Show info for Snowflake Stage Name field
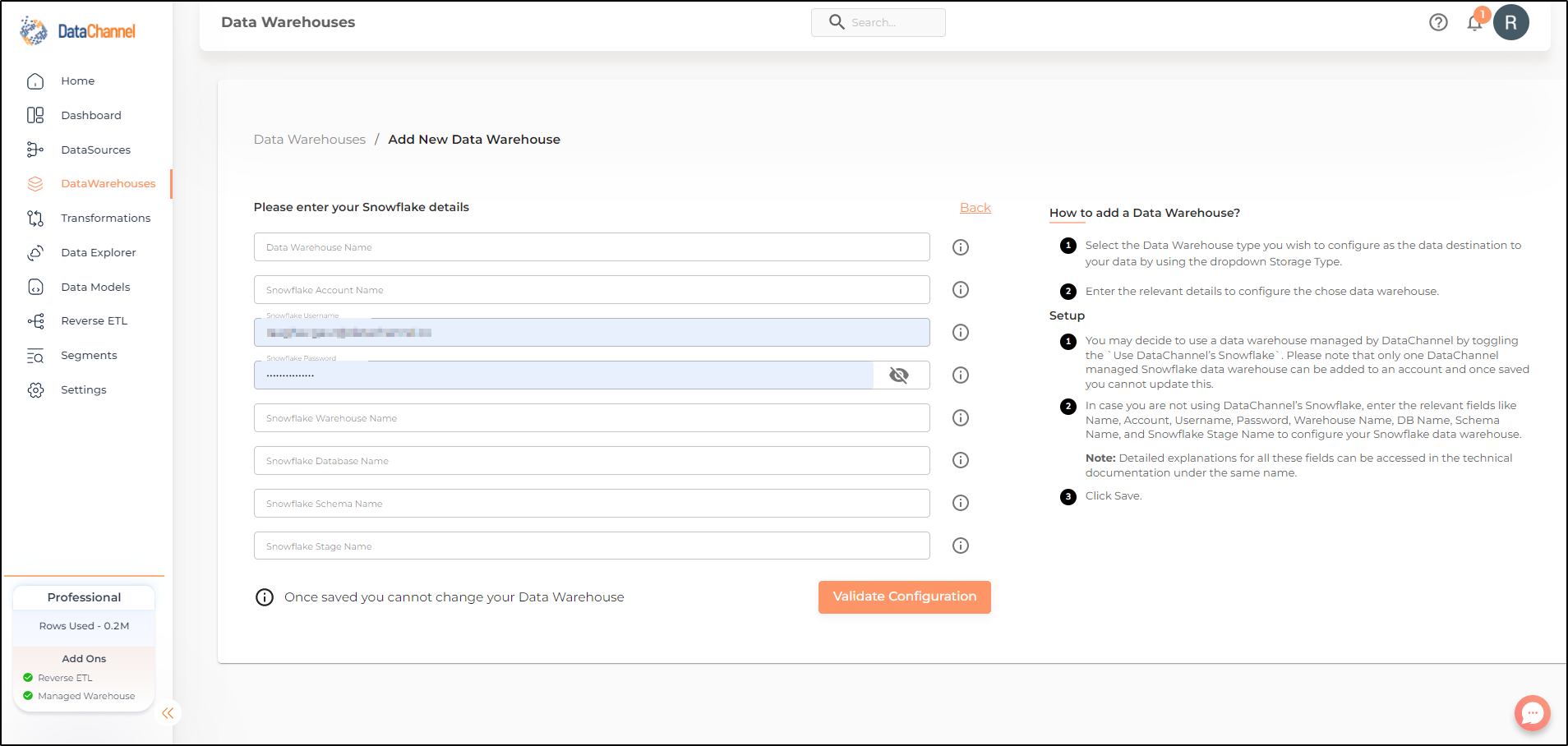 pos(961,546)
